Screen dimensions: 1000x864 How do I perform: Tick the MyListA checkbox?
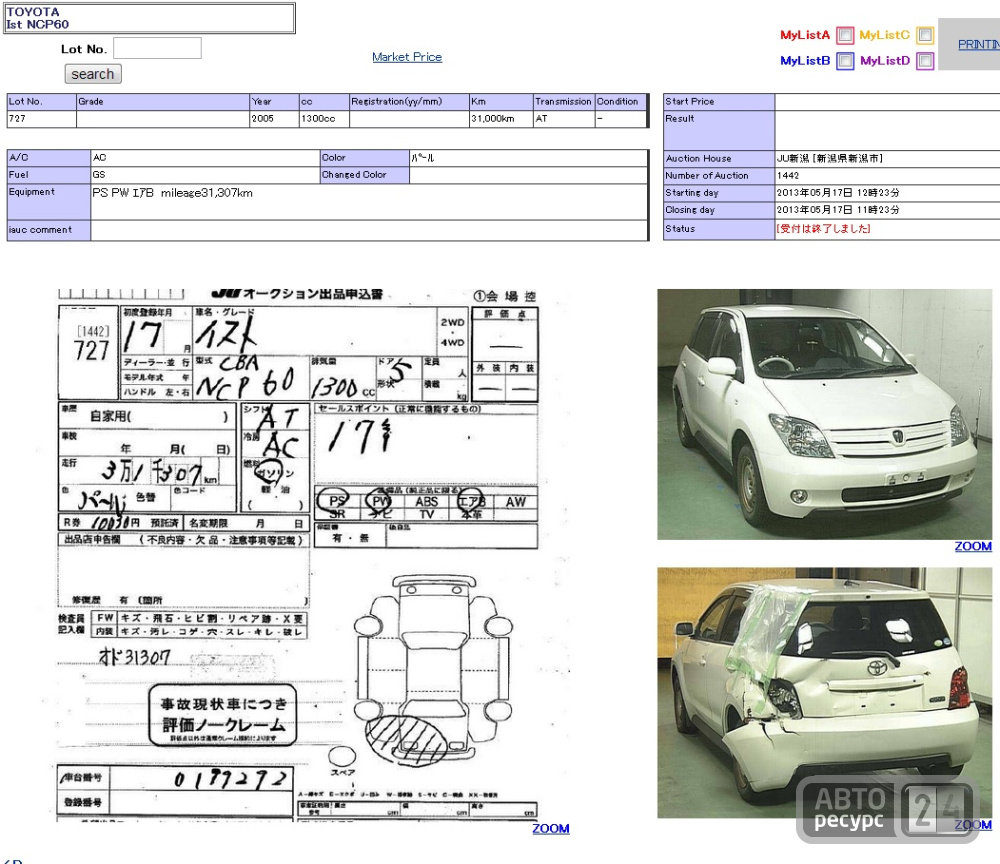(845, 35)
